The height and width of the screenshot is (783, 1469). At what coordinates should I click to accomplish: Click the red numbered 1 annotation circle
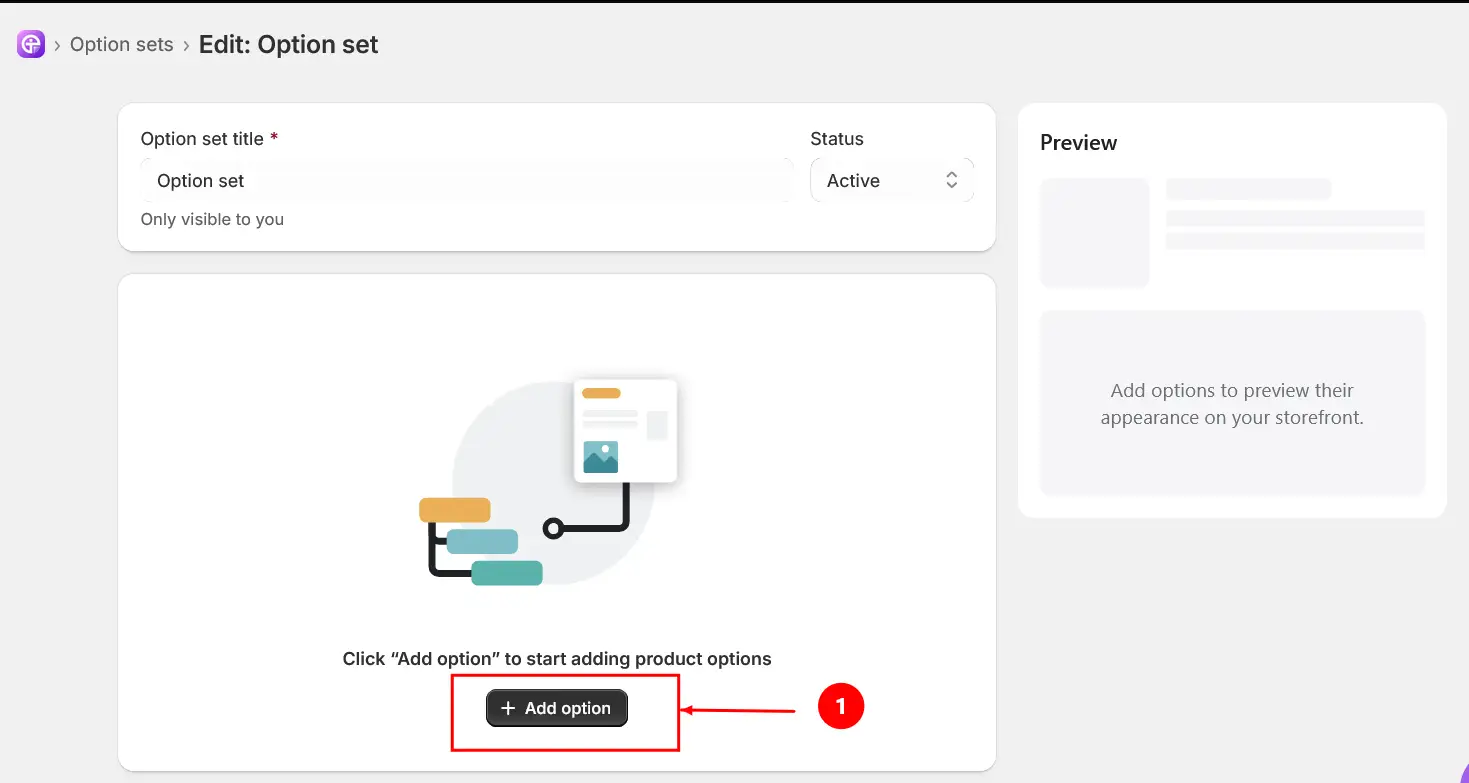[x=841, y=706]
